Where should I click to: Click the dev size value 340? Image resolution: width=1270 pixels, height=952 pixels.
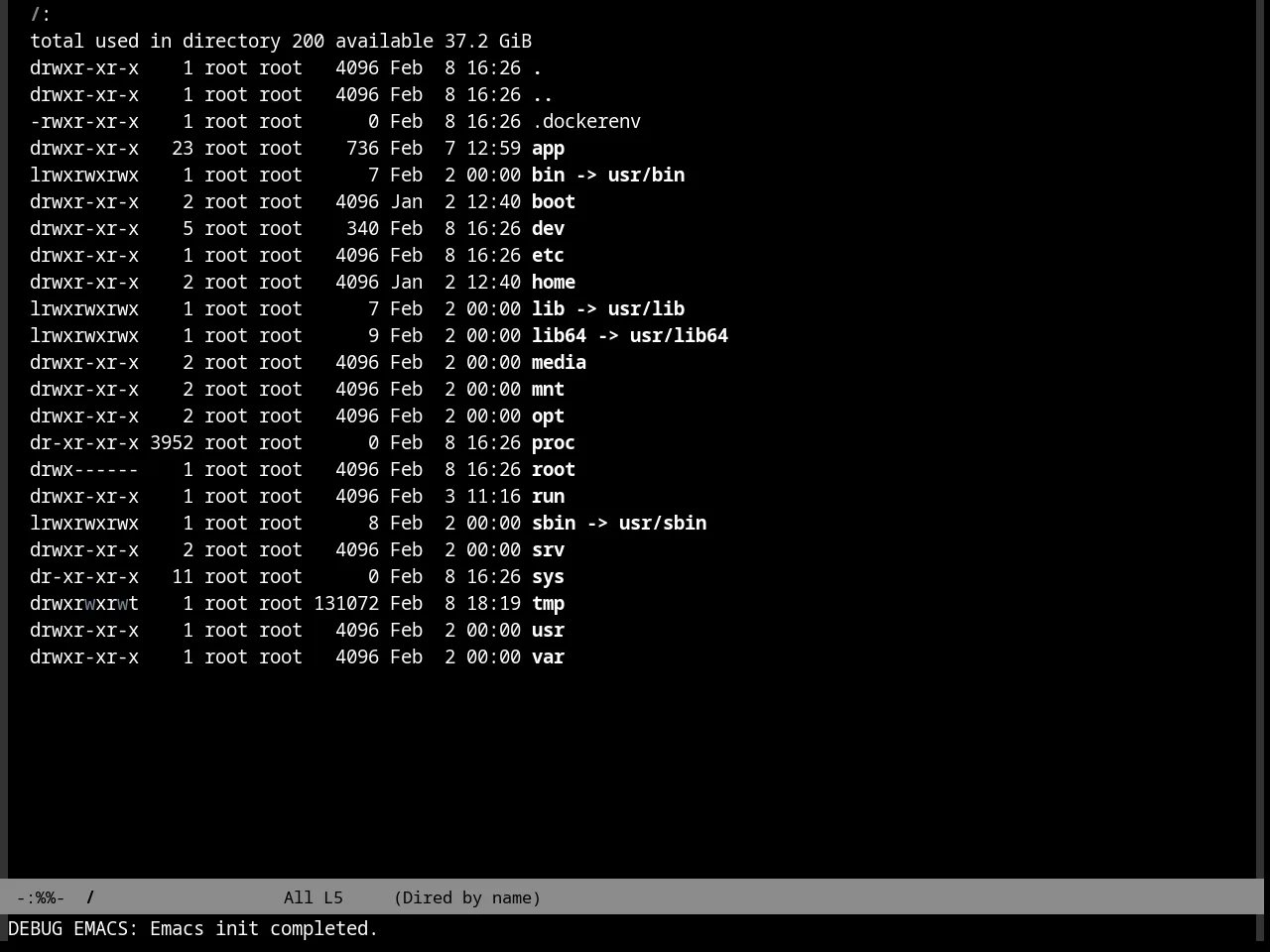[362, 229]
